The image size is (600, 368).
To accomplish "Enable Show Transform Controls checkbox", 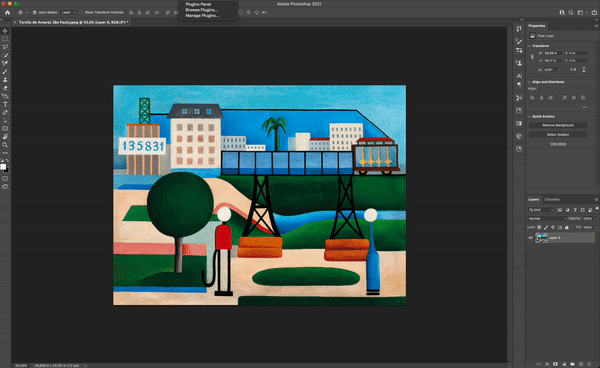I will [81, 13].
